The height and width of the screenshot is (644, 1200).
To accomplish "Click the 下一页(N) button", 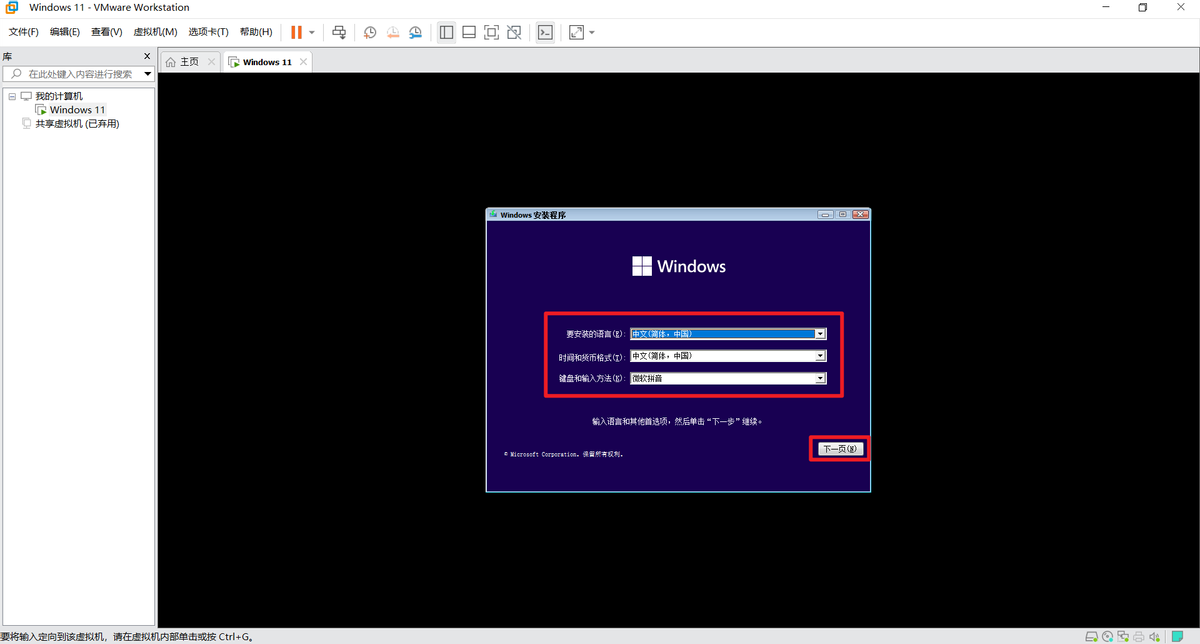I will coord(838,449).
